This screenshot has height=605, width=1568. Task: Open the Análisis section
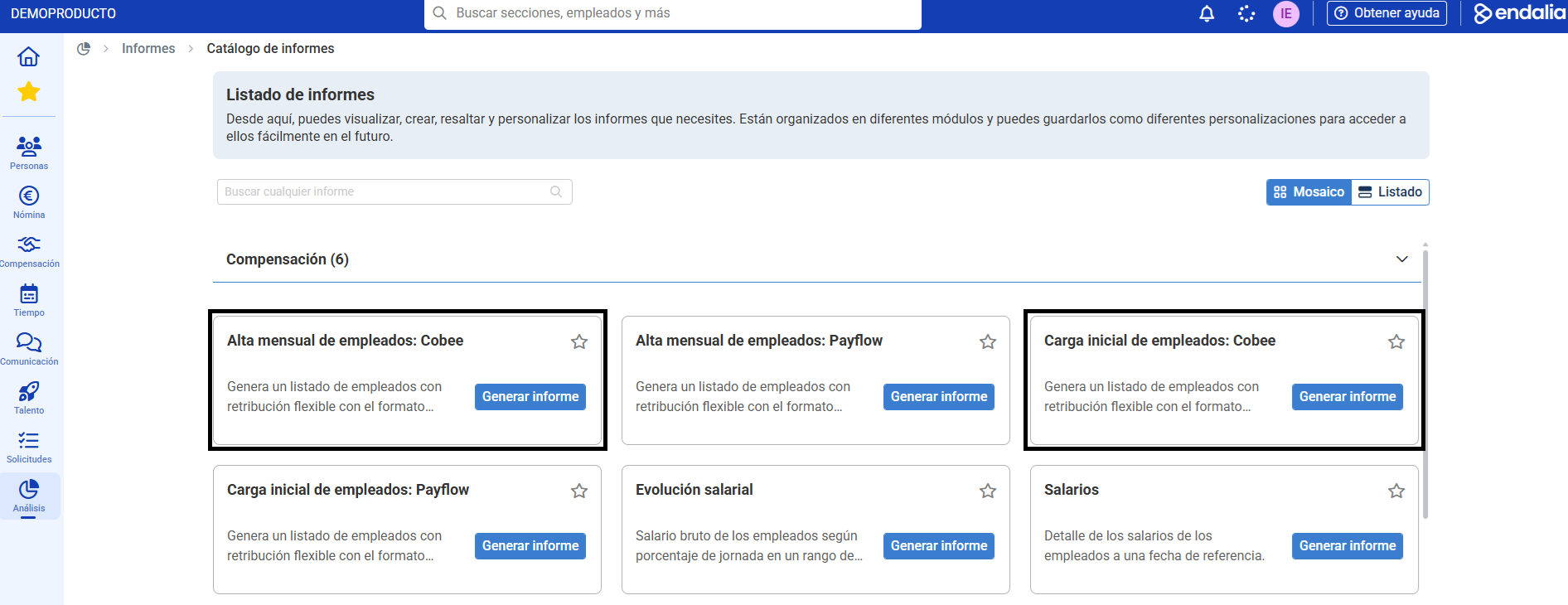pos(29,496)
